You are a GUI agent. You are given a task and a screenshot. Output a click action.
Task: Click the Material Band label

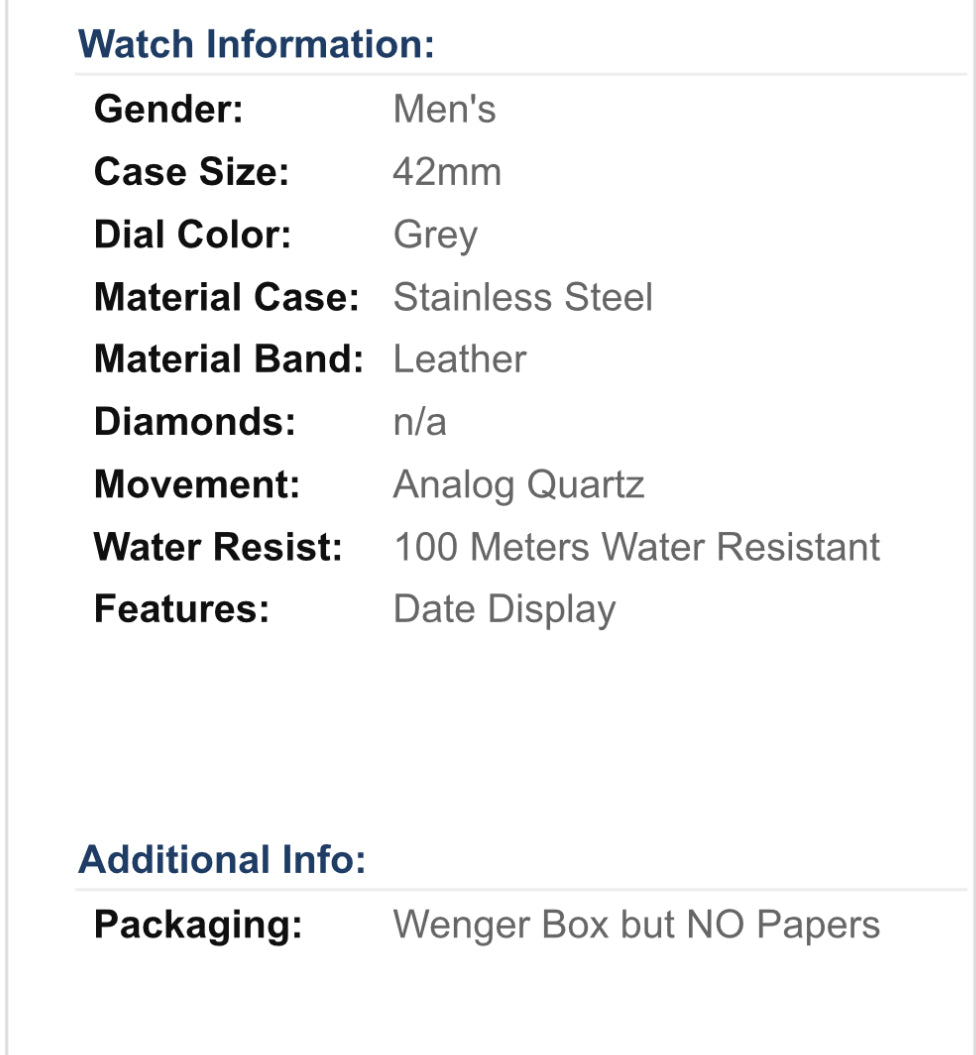pyautogui.click(x=229, y=359)
